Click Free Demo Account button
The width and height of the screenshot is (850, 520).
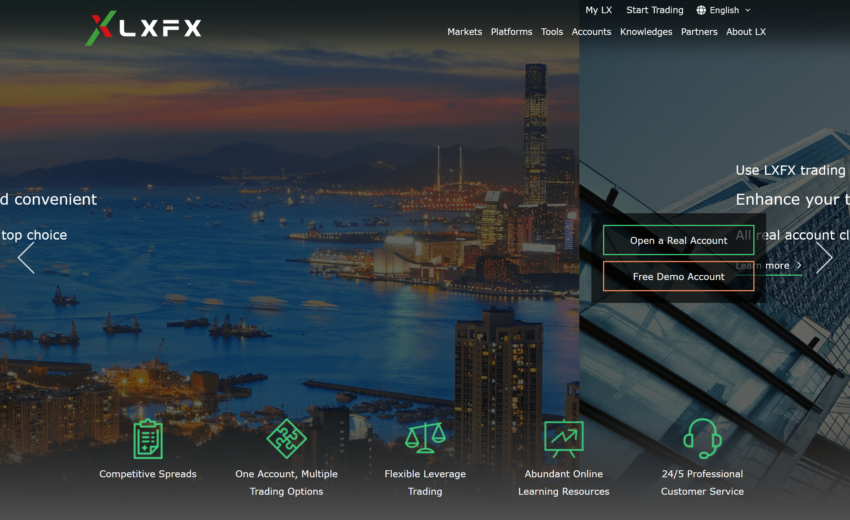click(679, 277)
